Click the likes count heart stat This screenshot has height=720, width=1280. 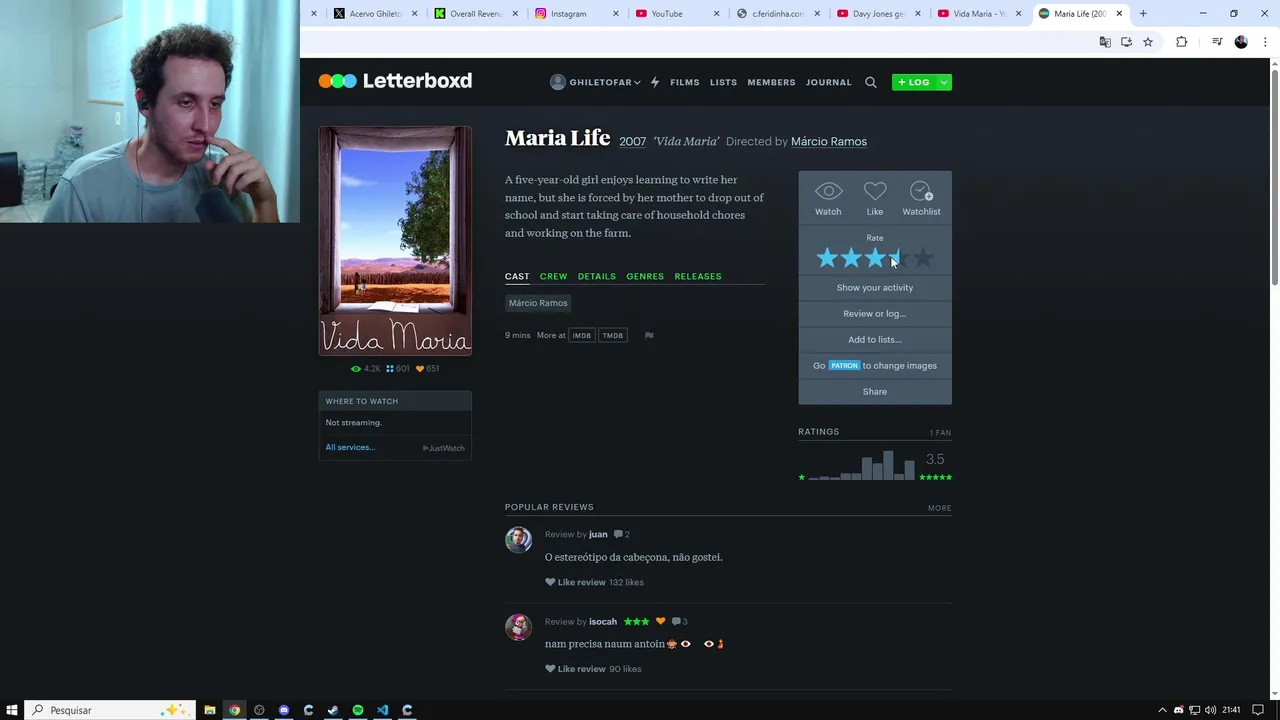point(428,369)
